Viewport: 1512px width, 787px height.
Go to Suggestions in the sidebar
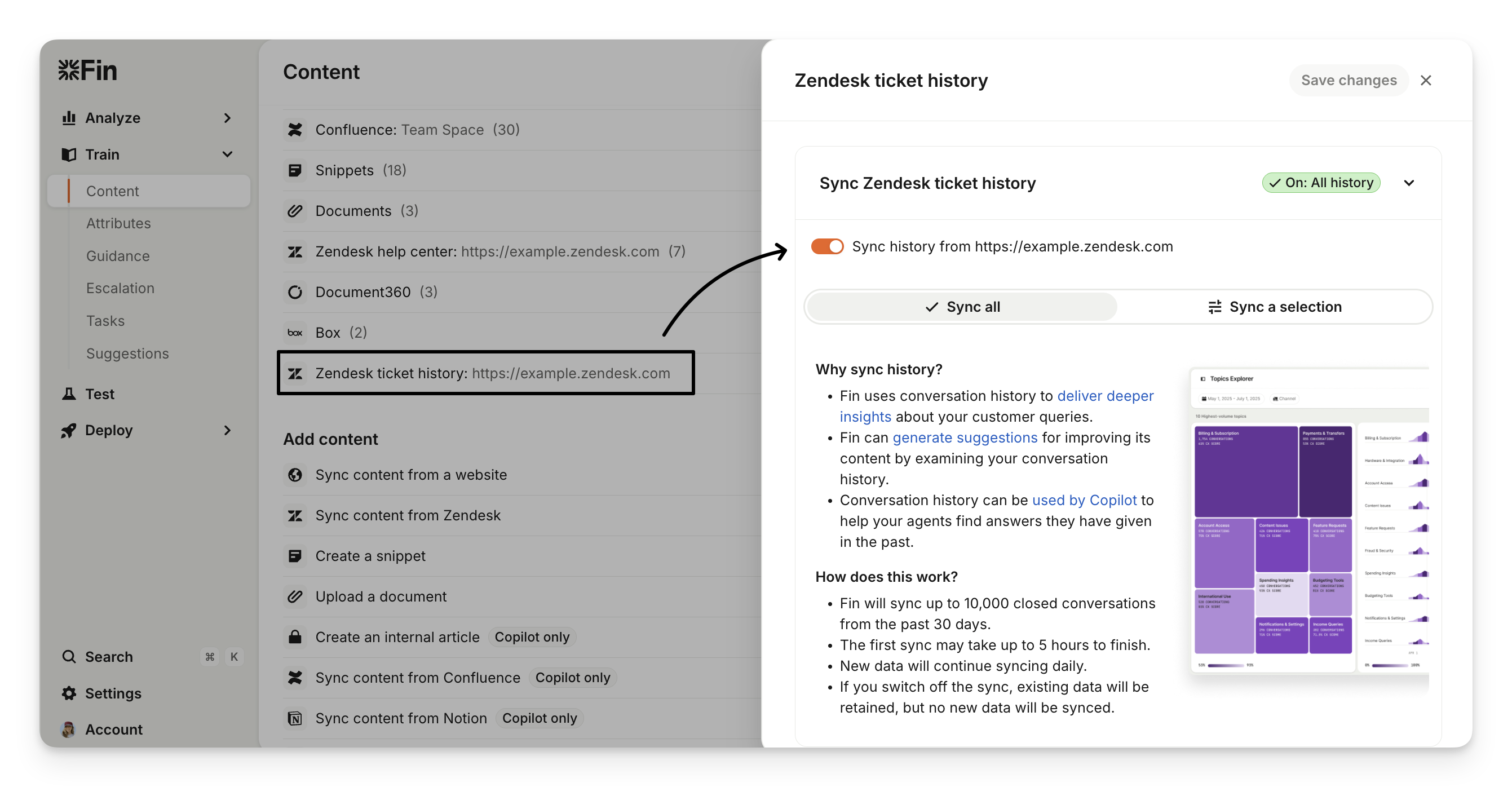click(127, 353)
